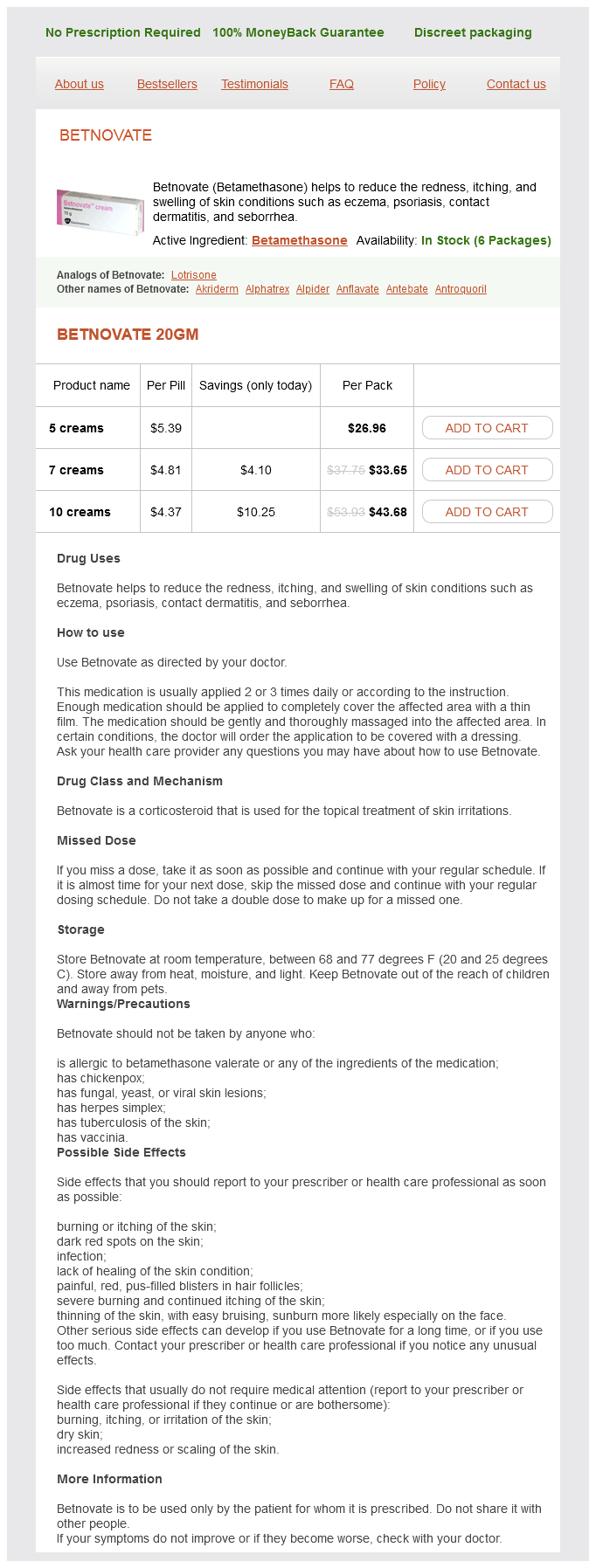Viewport: 596px width, 1568px height.
Task: Open the Contact us page
Action: (x=516, y=84)
